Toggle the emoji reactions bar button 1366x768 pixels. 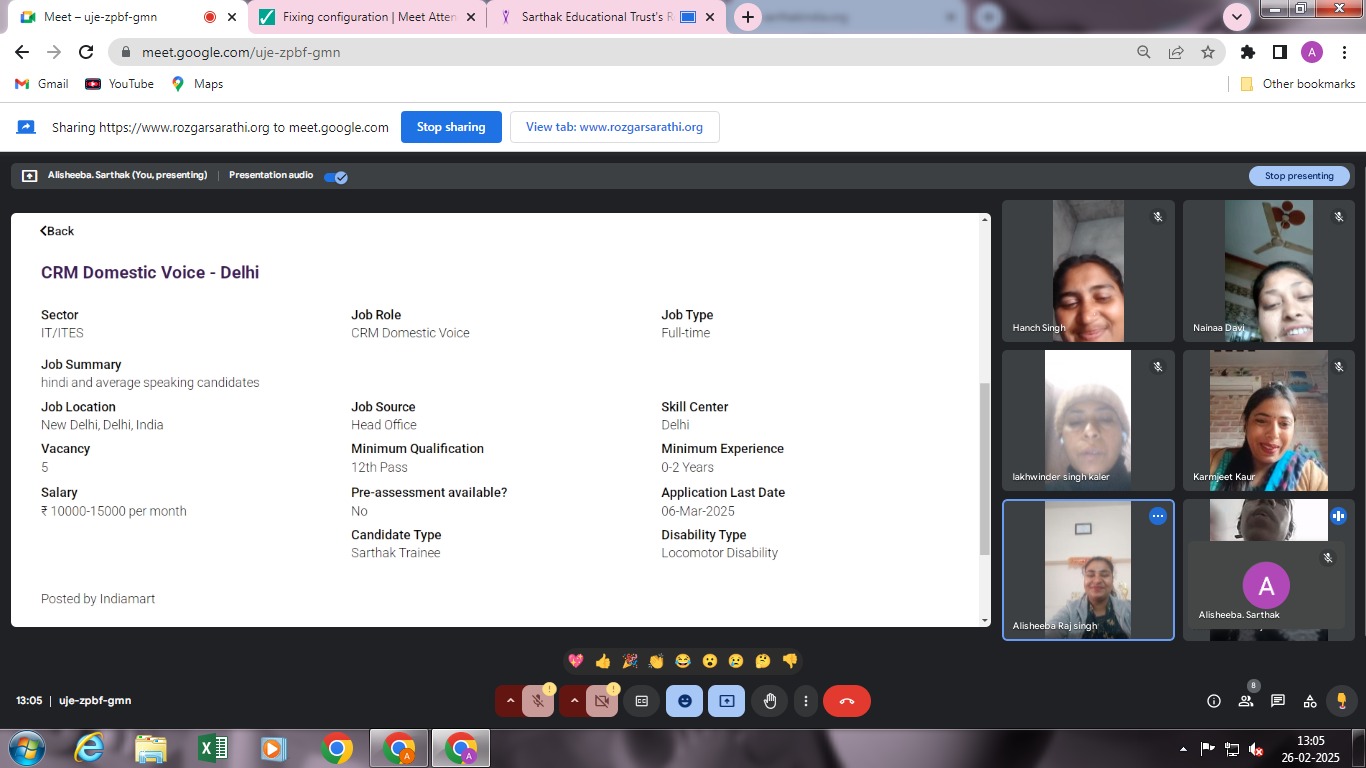tap(684, 701)
